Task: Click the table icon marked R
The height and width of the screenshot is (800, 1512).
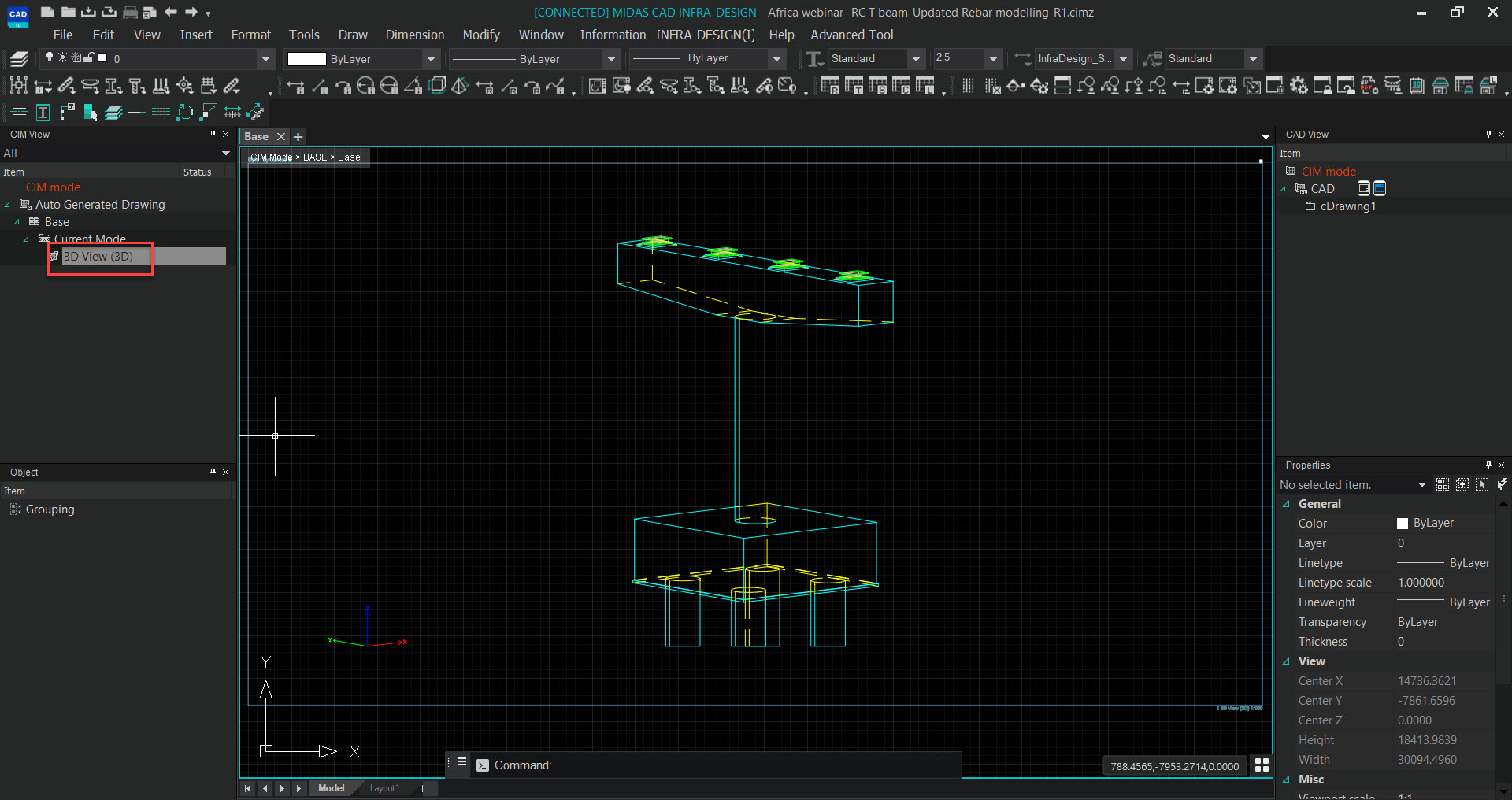Action: [x=830, y=85]
